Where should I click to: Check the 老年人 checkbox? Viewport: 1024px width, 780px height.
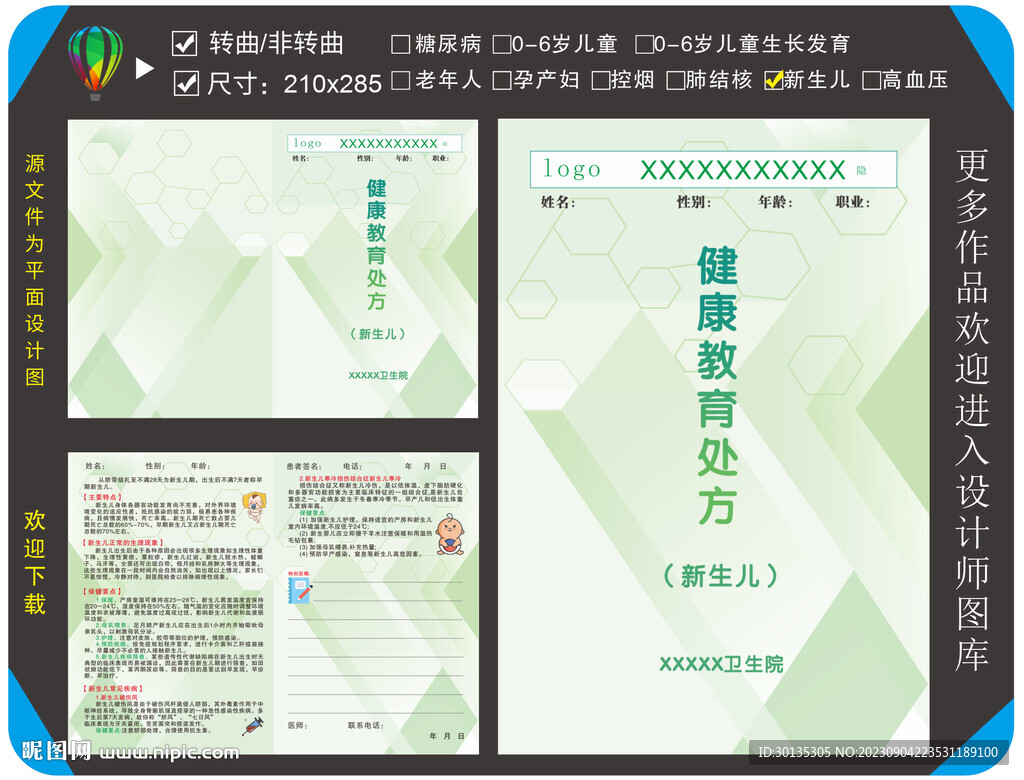[400, 80]
